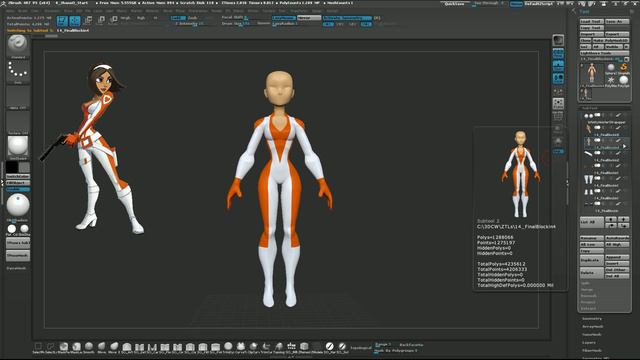Viewport: 640px width, 360px height.
Task: Enable Zsub sculpt mode
Action: point(193,18)
